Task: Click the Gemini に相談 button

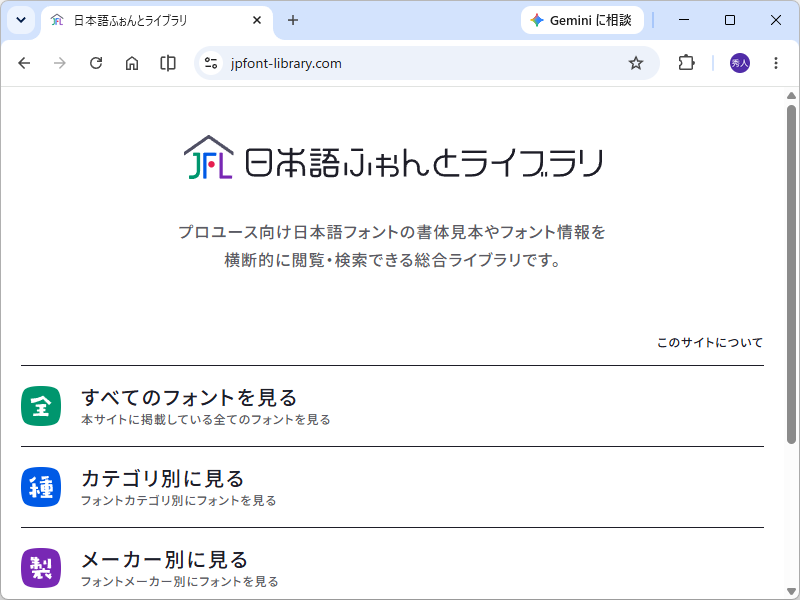Action: click(582, 20)
